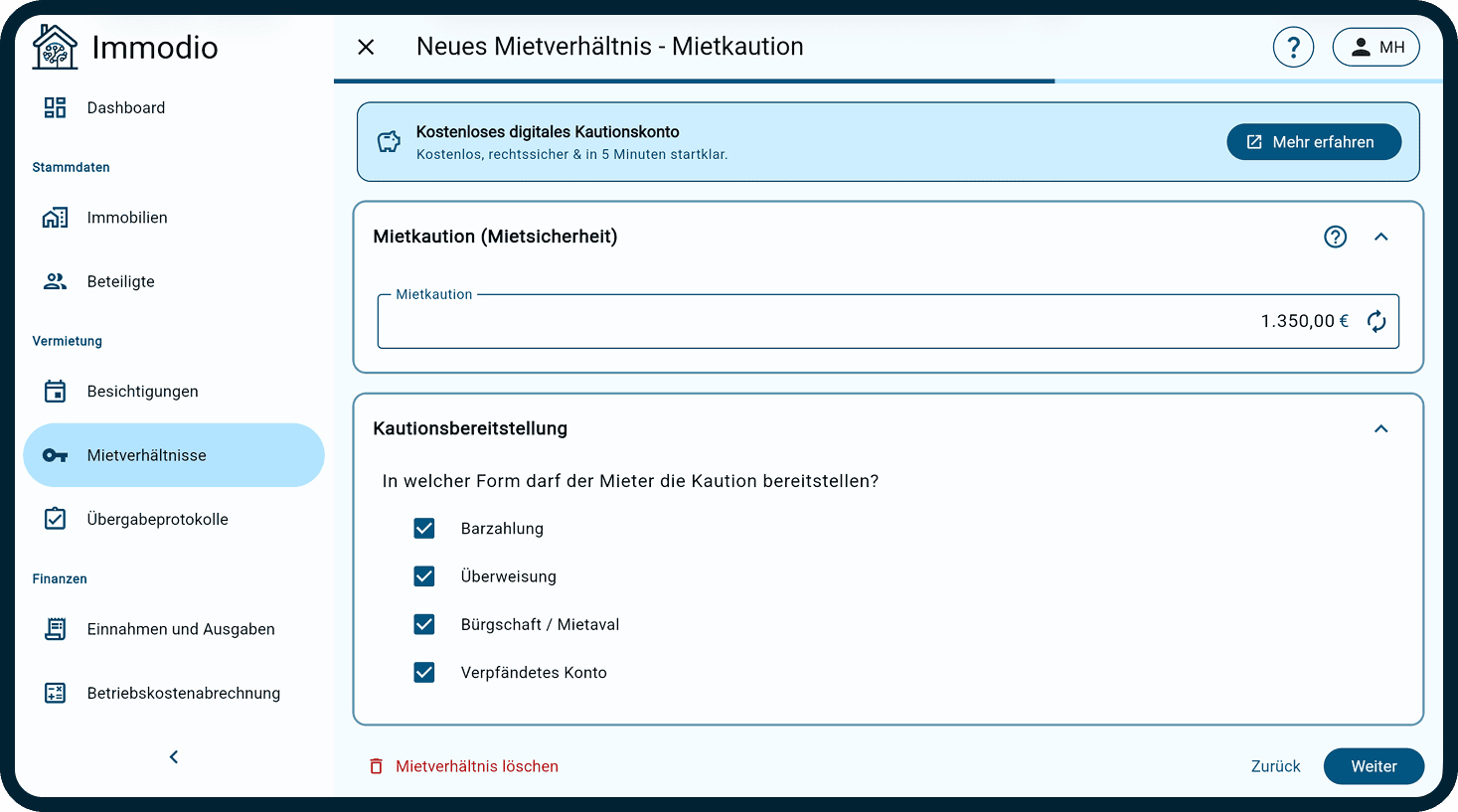Select Mietverhältnisse in sidebar
The image size is (1458, 812).
click(x=174, y=455)
